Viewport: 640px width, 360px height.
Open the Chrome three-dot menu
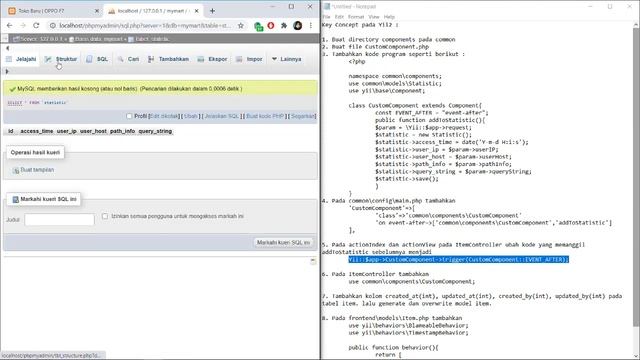[311, 25]
